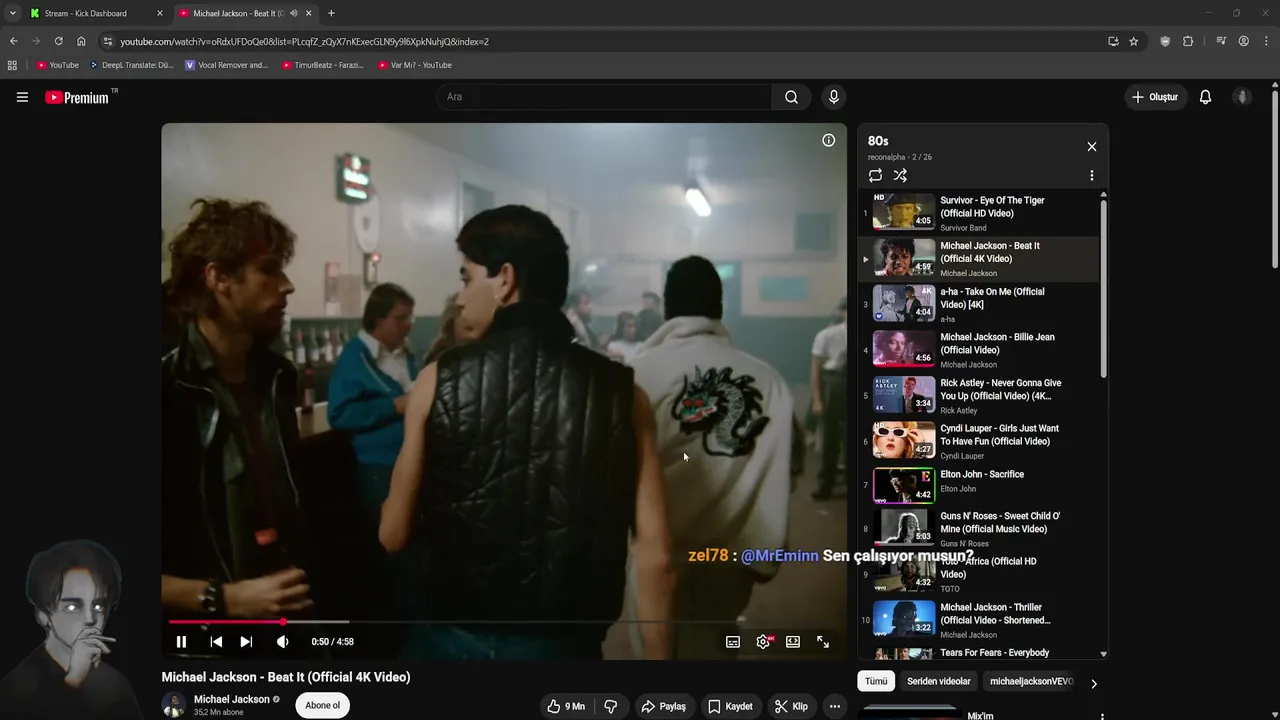Go back in browser history

point(13,41)
